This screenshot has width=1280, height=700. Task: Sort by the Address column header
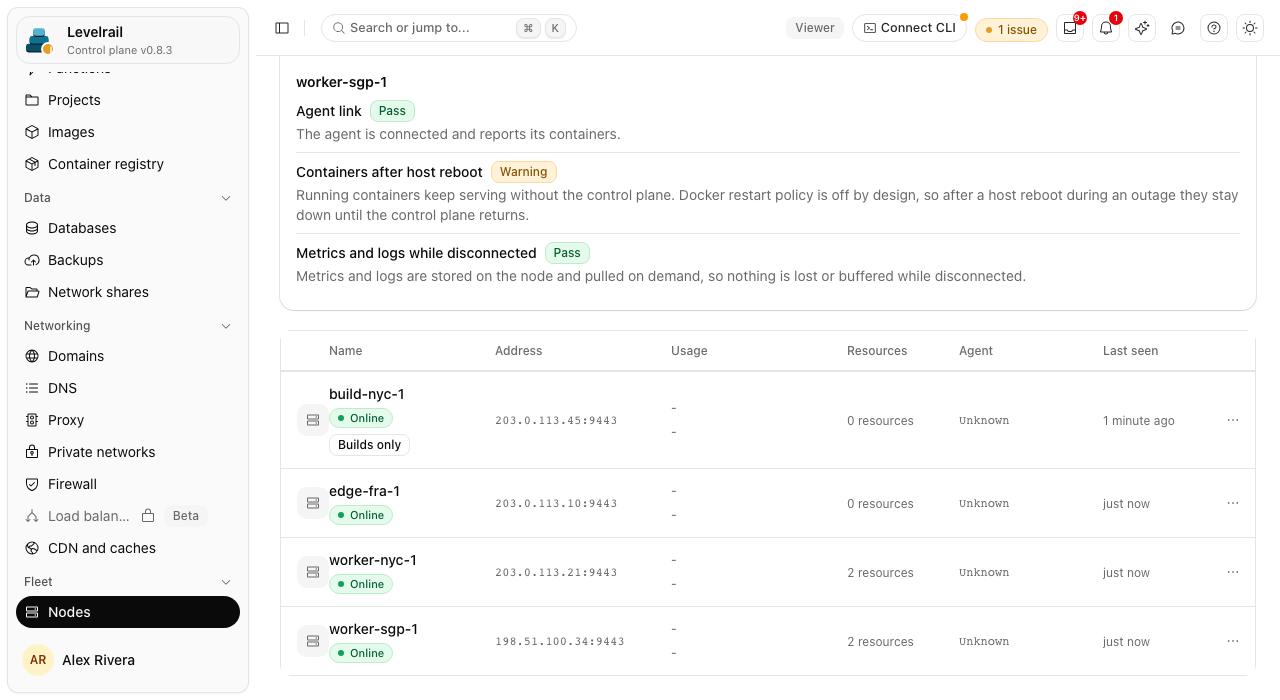click(518, 351)
